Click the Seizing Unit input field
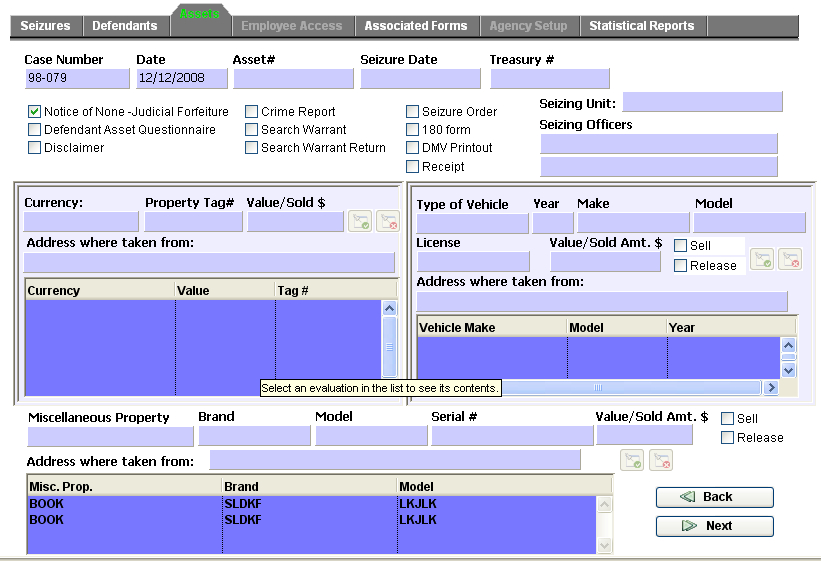Screen dimensions: 821x561 point(702,102)
